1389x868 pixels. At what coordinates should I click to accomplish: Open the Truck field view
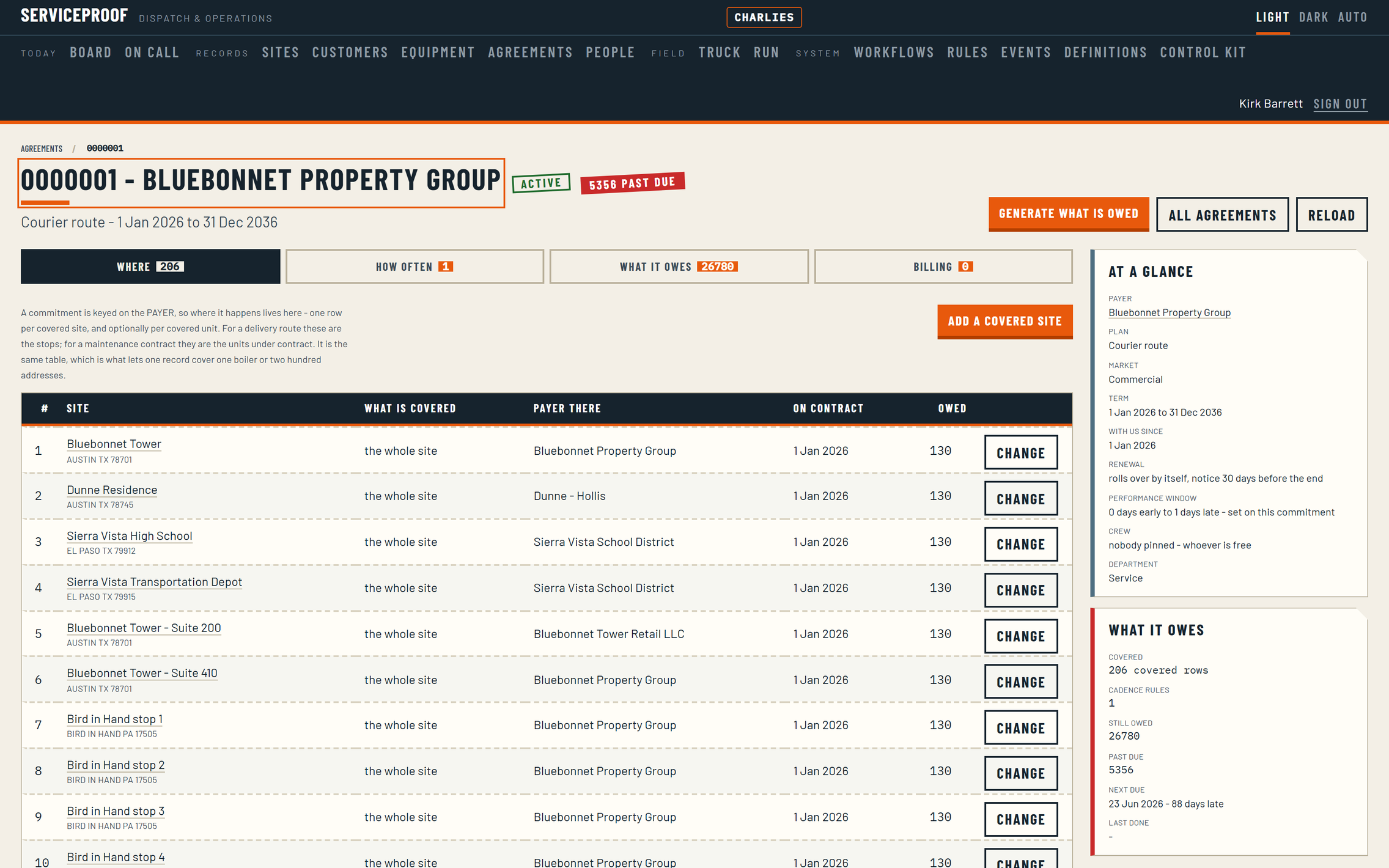(720, 53)
